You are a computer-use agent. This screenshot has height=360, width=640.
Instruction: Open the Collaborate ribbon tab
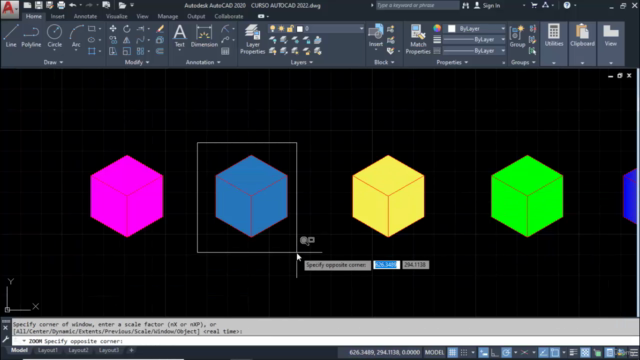coord(229,16)
